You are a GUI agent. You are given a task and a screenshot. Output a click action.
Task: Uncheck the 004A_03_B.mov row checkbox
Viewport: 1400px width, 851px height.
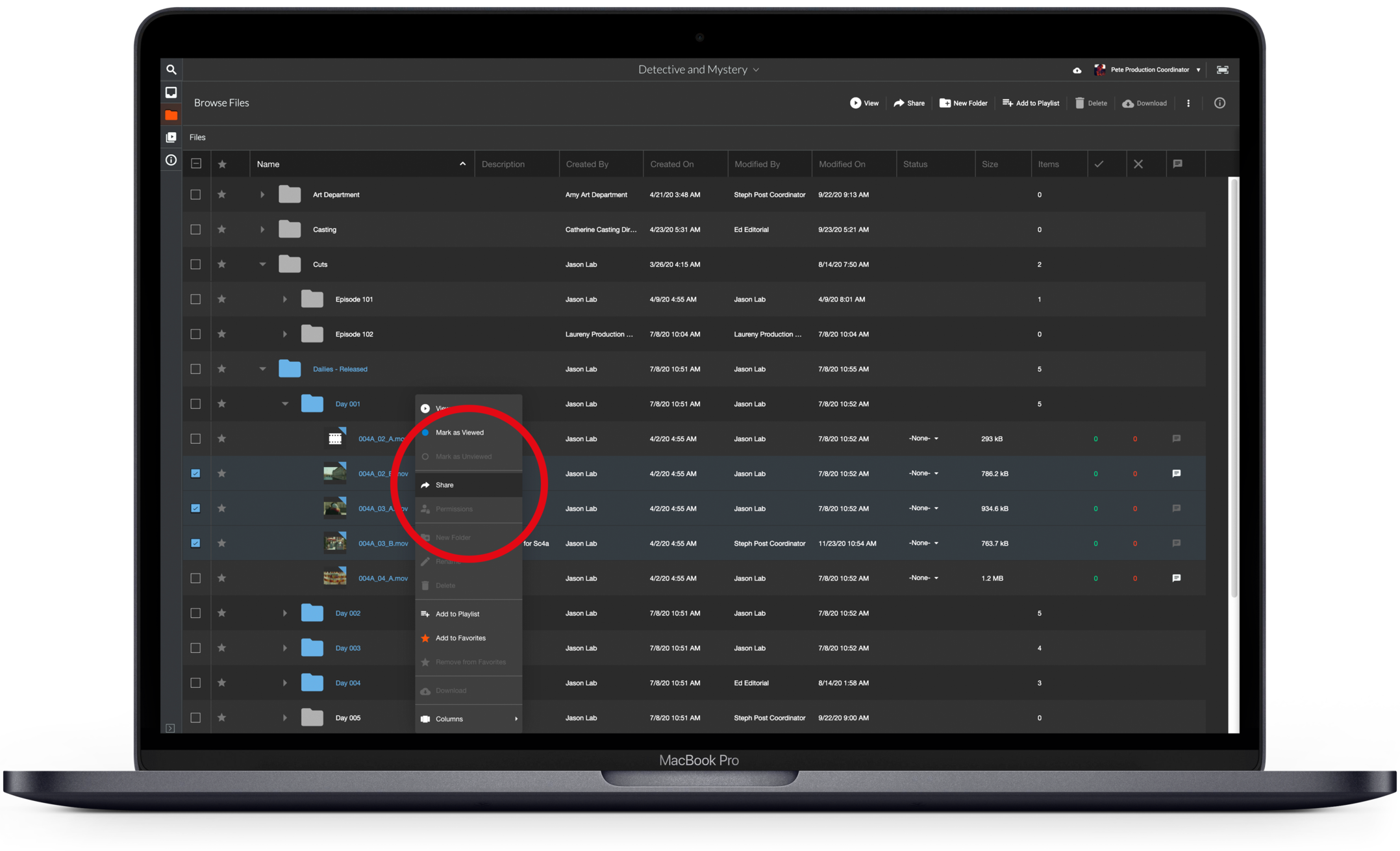click(x=195, y=543)
